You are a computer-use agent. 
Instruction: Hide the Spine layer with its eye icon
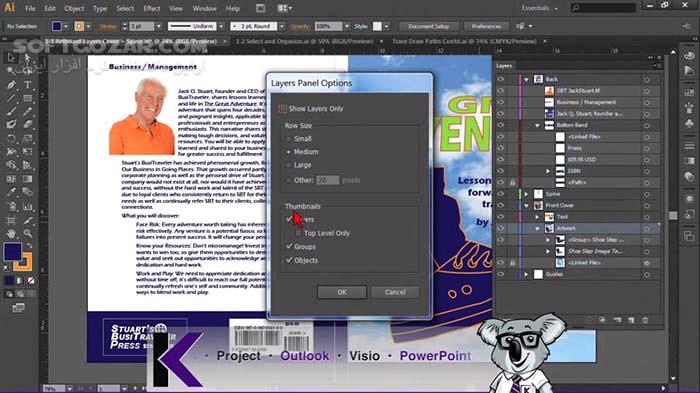pyautogui.click(x=500, y=194)
